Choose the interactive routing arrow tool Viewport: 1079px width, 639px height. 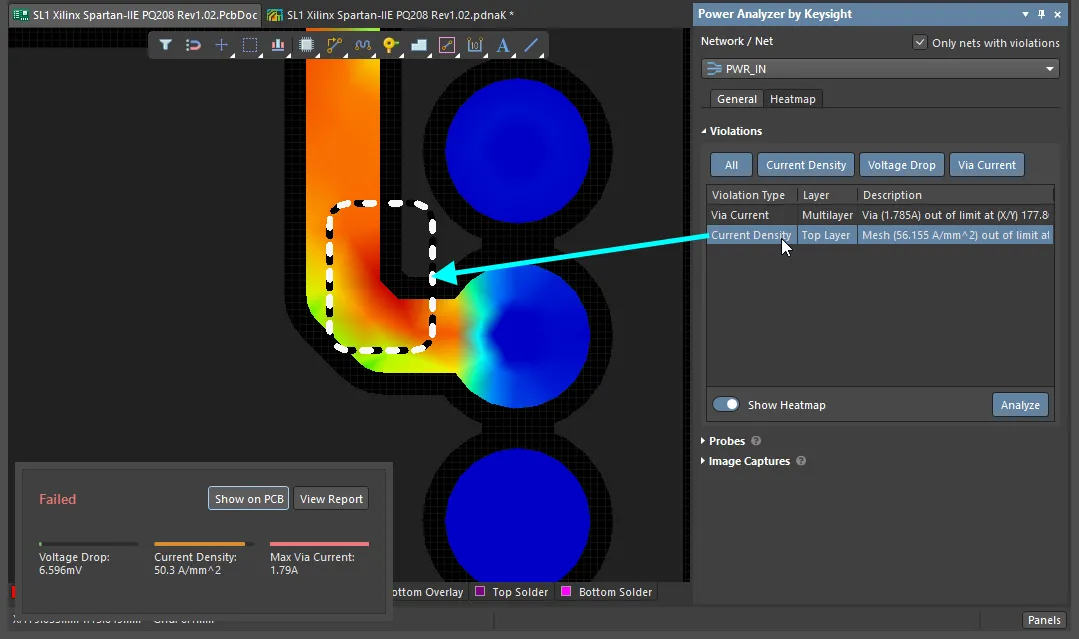coord(334,44)
